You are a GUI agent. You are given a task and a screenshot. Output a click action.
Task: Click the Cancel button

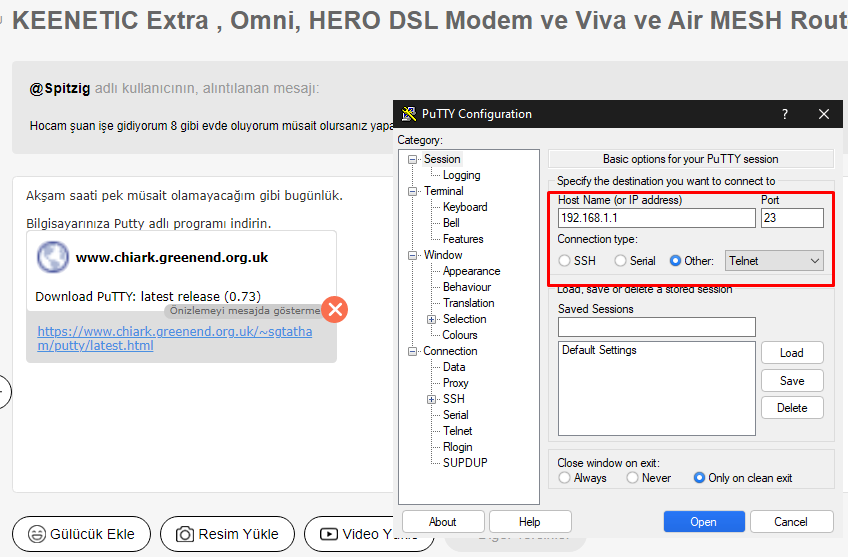pyautogui.click(x=791, y=522)
